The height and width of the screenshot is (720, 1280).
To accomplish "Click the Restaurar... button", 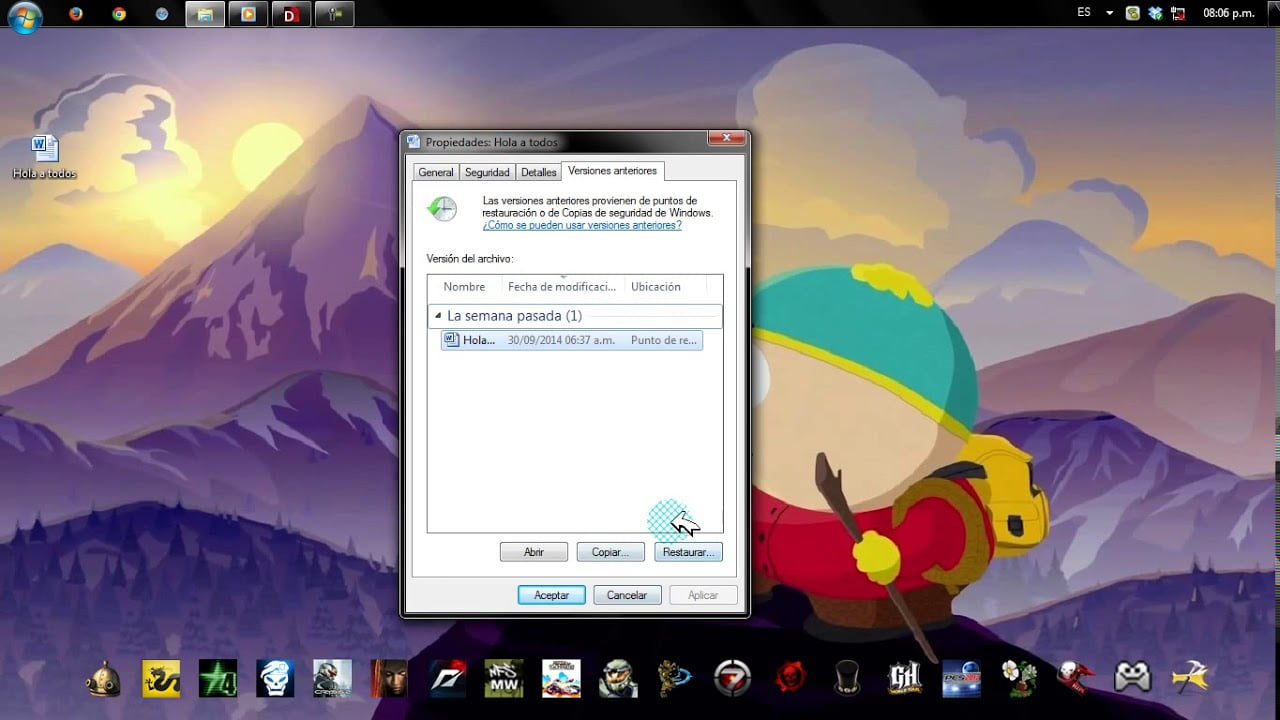I will 688,552.
